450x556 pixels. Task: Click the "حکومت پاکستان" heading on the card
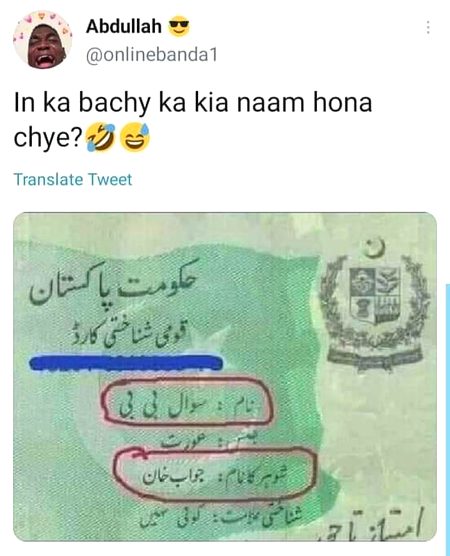113,287
